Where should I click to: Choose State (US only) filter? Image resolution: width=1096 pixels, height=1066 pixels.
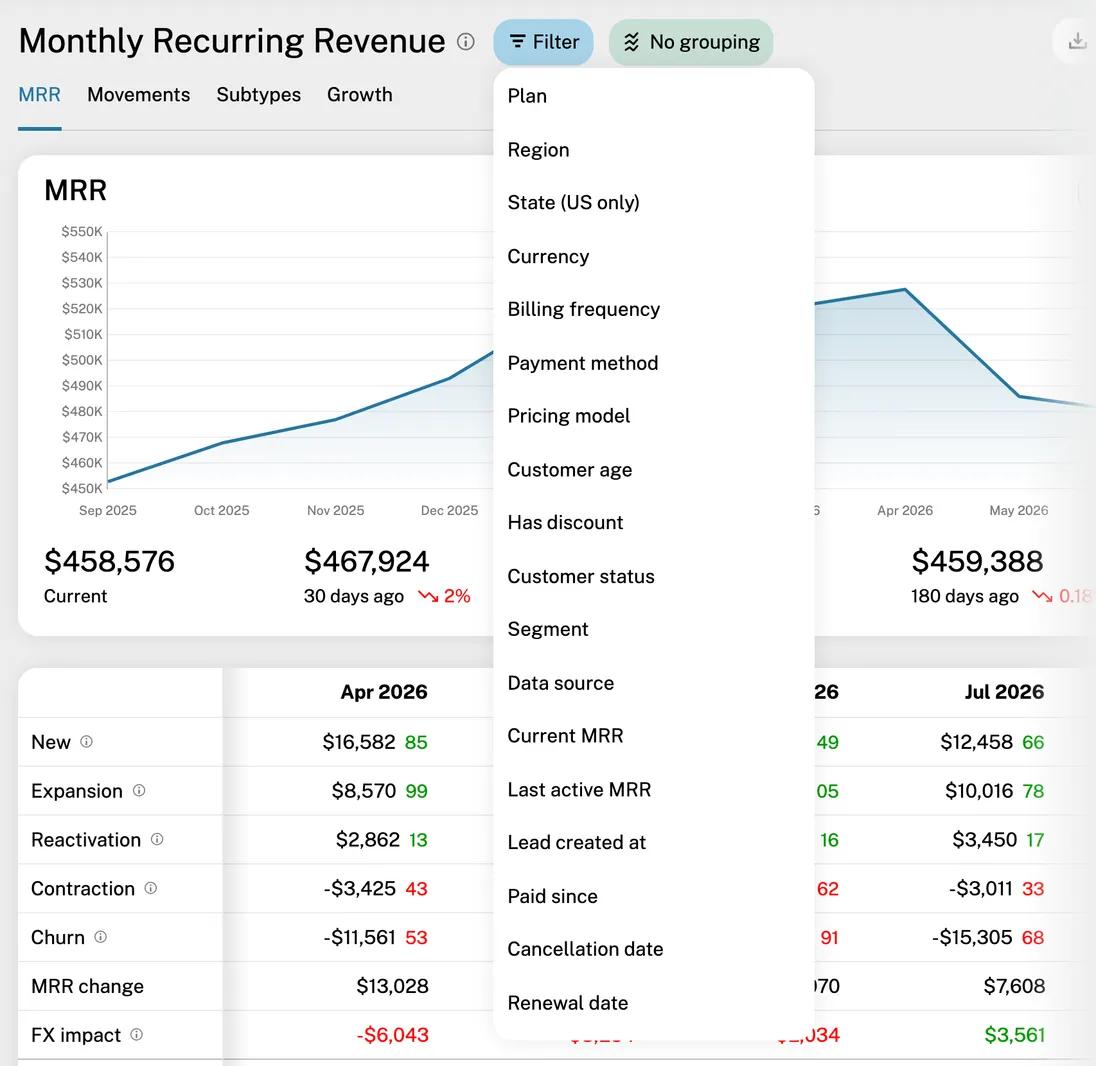(654, 203)
